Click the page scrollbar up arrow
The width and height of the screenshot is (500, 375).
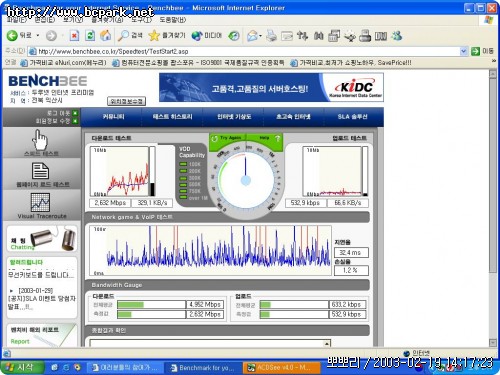(493, 74)
